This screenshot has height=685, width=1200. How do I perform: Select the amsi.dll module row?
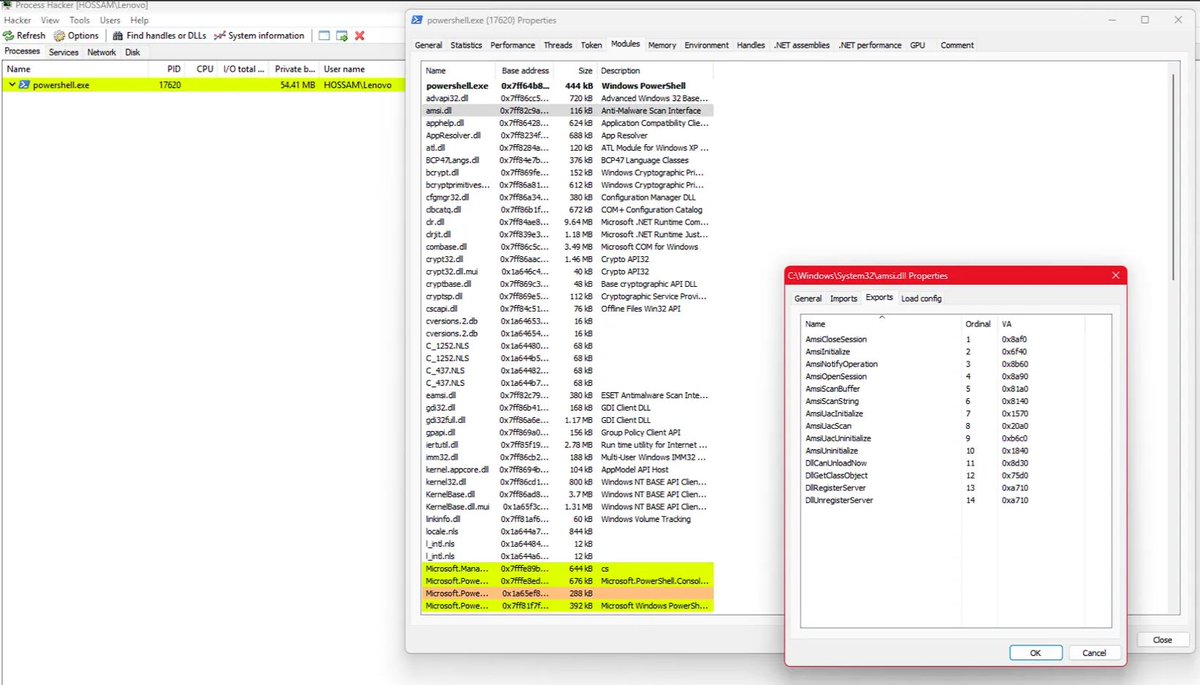click(567, 111)
